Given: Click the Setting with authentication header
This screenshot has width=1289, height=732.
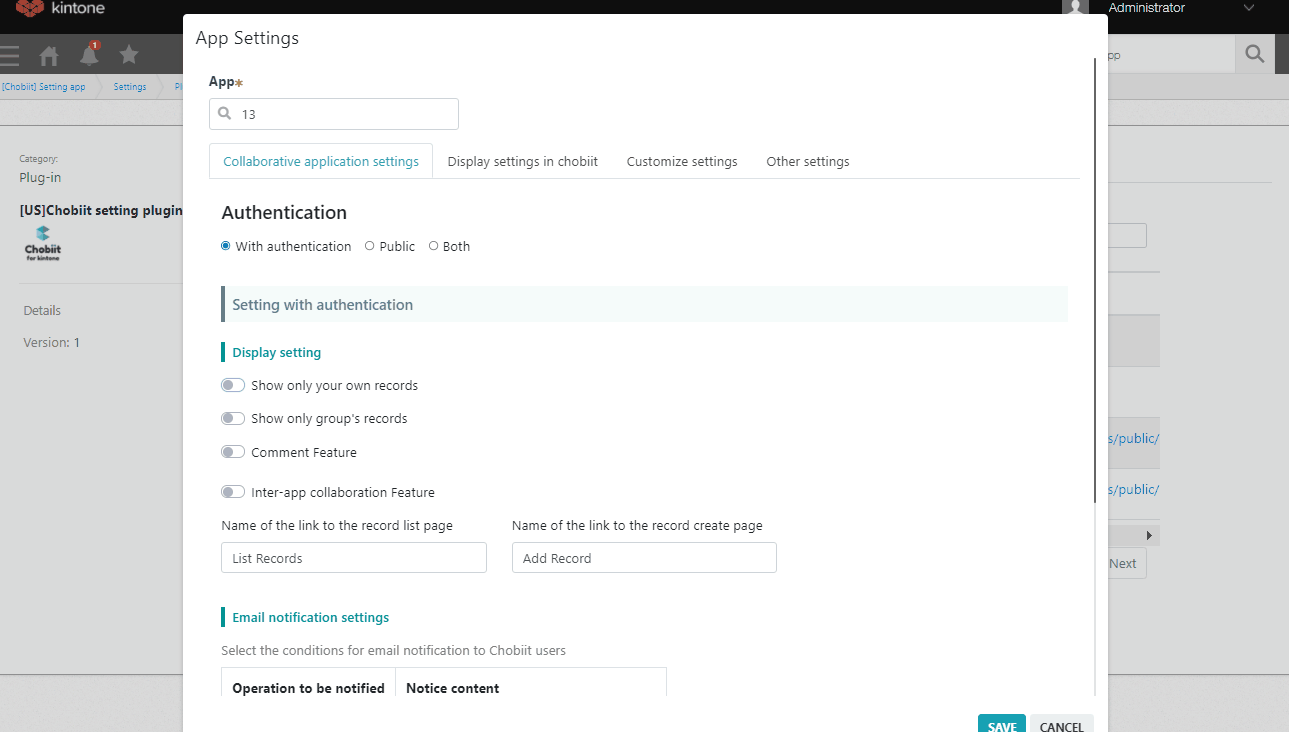Looking at the screenshot, I should click(x=644, y=304).
